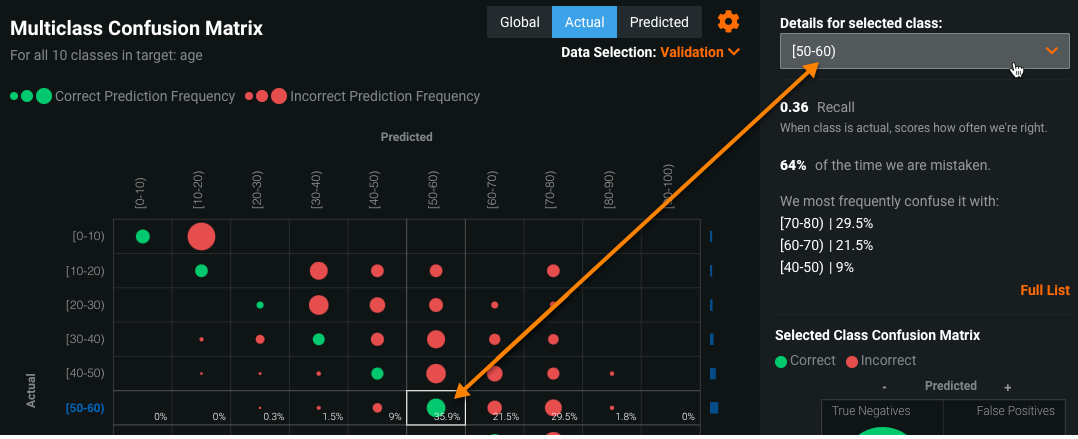Screen dimensions: 1078x439
Task: Switch to Global matrix view
Action: click(519, 22)
